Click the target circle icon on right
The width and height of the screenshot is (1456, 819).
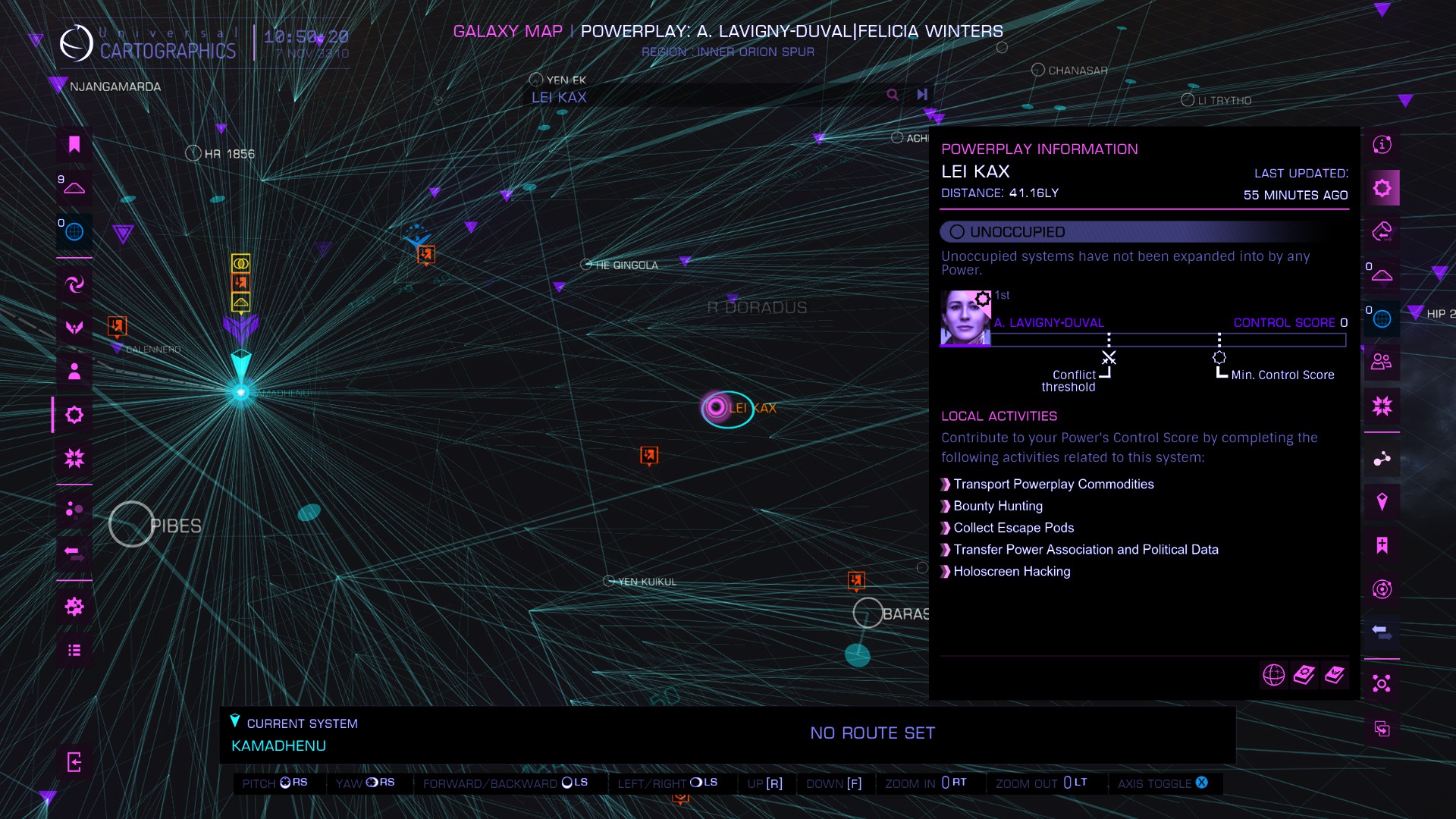pyautogui.click(x=1382, y=589)
